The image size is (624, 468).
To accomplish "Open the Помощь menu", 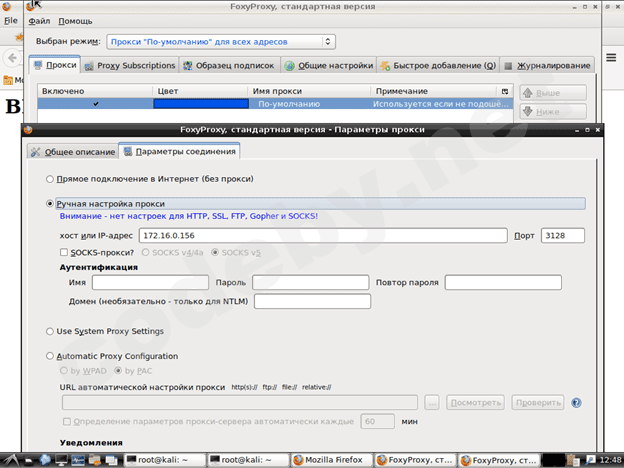I will click(x=75, y=21).
